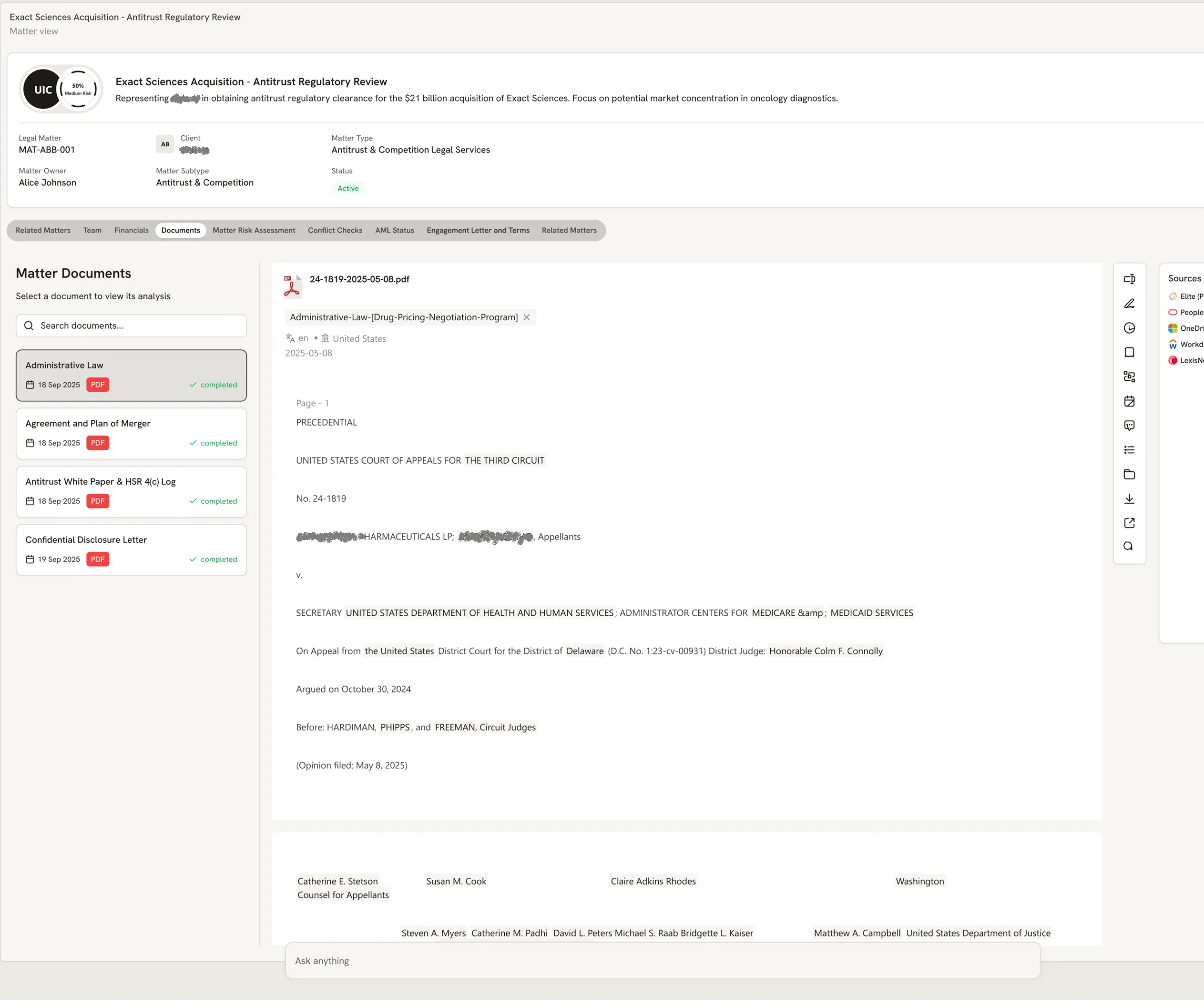Screen dimensions: 1204x1007
Task: Remove the Administrative-Law tag with the X
Action: [x=526, y=317]
